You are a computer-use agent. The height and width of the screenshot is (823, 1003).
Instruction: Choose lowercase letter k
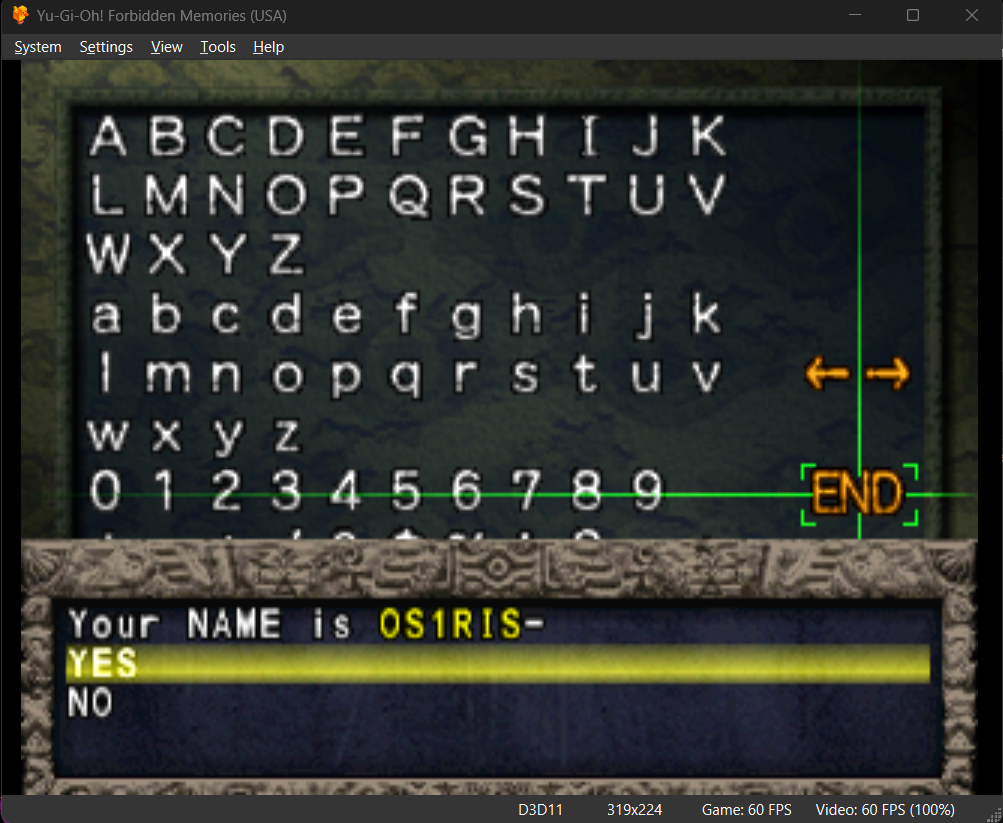tap(706, 313)
